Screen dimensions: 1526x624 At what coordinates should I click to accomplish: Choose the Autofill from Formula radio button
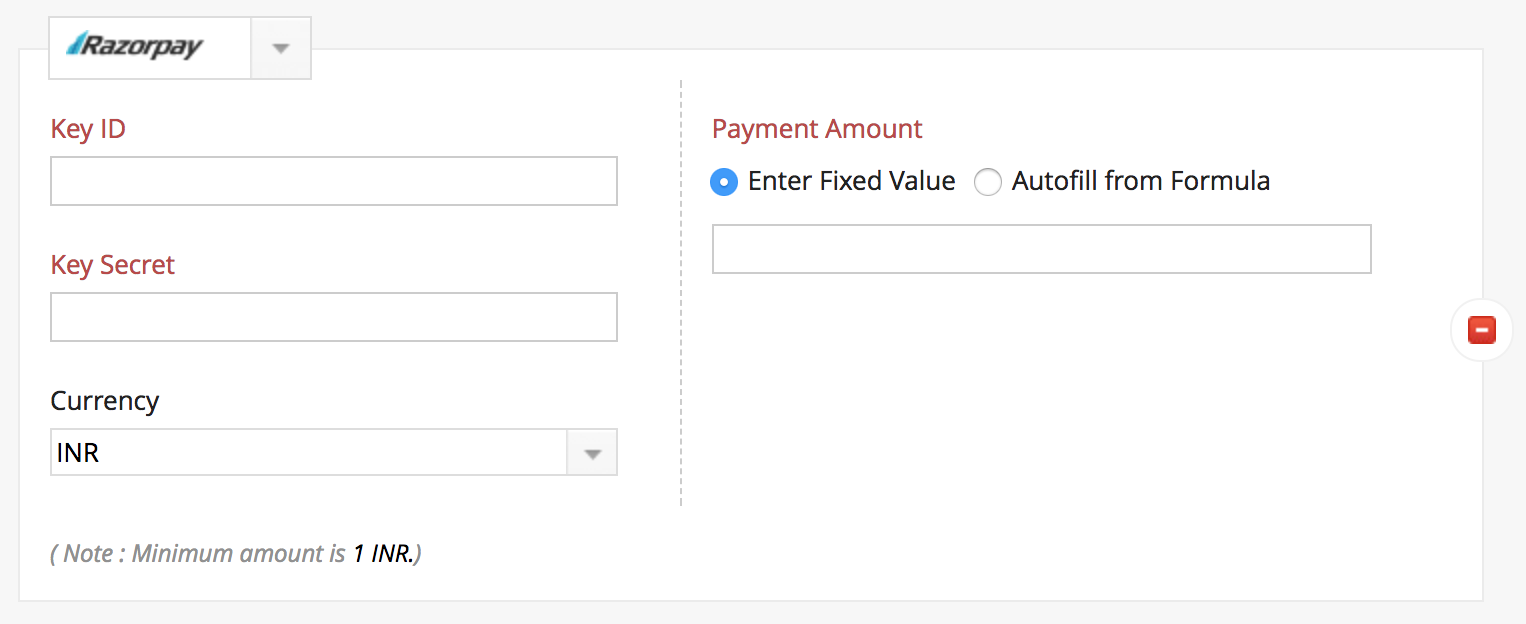tap(988, 182)
